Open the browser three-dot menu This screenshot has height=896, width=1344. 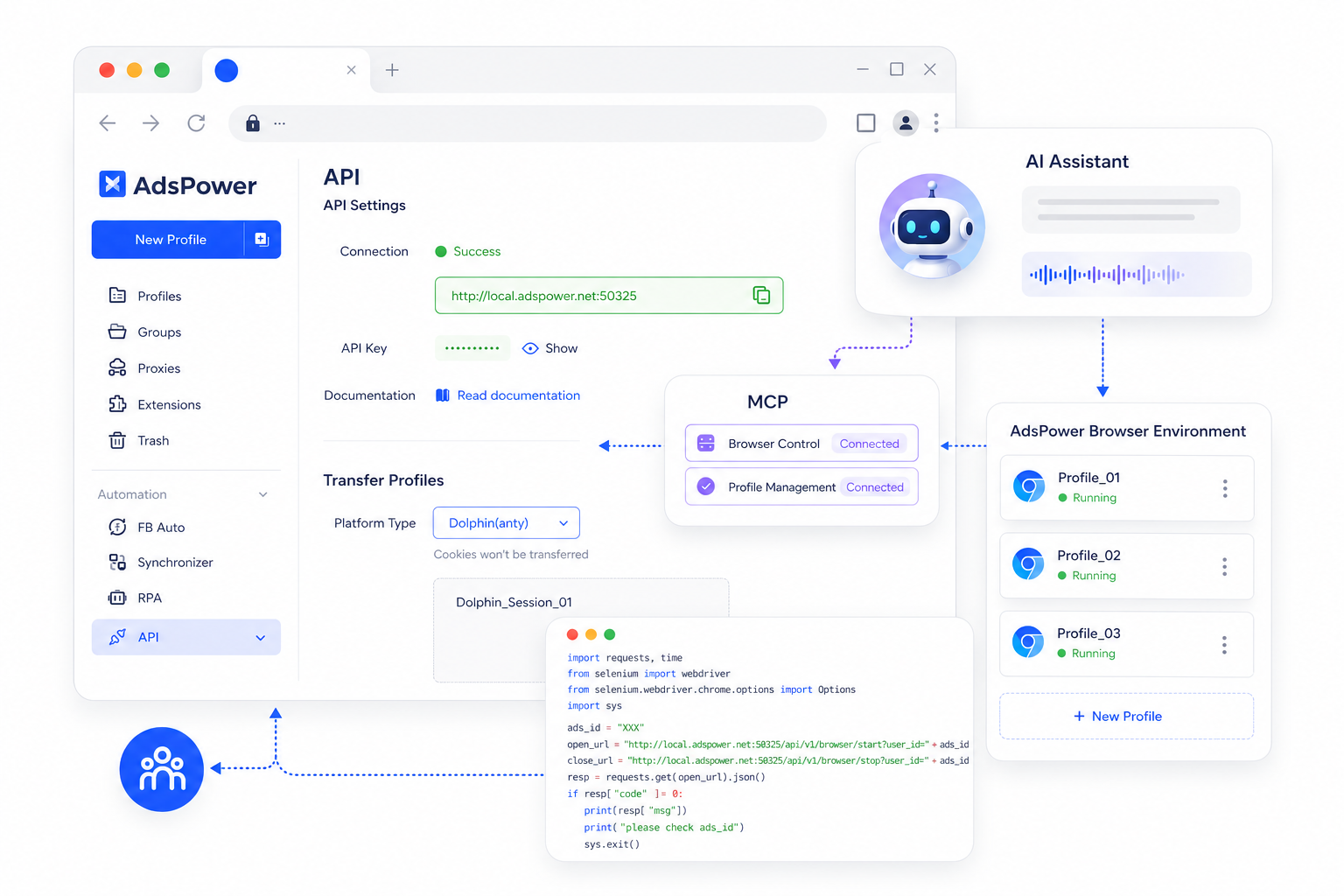tap(936, 123)
